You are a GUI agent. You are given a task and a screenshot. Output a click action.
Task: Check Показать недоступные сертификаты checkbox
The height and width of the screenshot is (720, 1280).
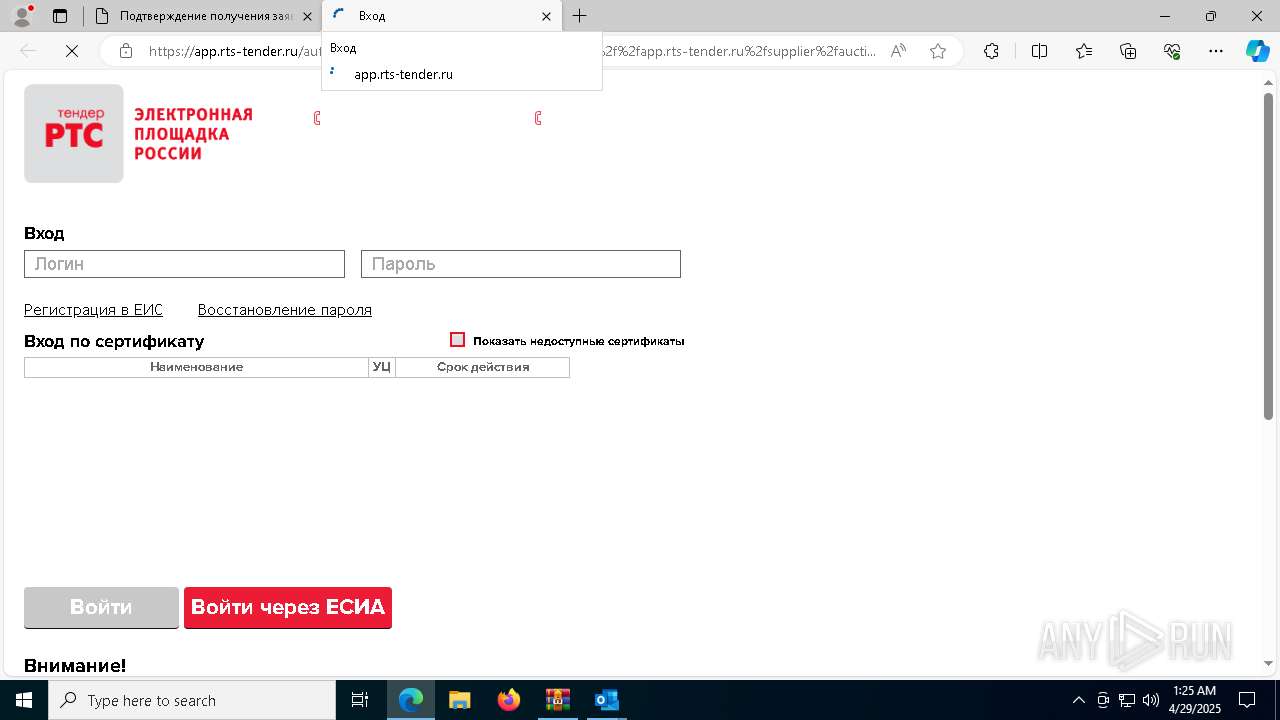coord(458,340)
